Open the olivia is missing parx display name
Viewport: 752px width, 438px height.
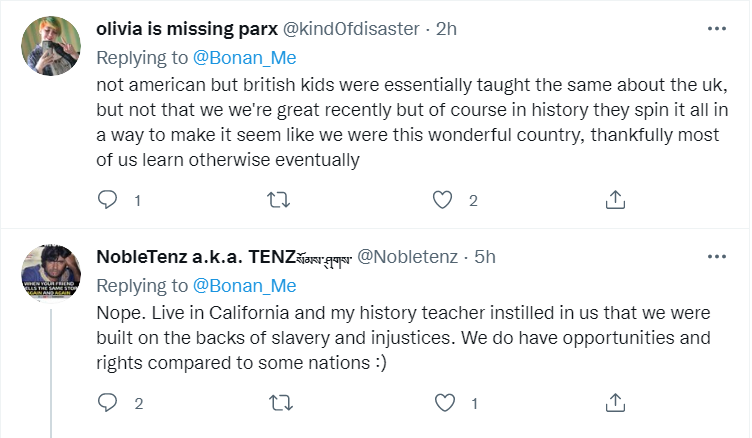tap(187, 29)
